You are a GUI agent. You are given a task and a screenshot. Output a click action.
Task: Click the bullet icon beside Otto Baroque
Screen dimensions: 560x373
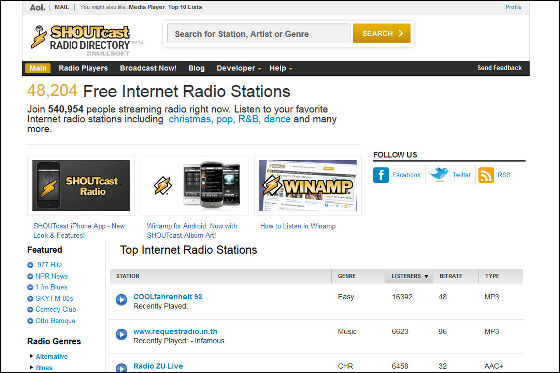point(30,321)
